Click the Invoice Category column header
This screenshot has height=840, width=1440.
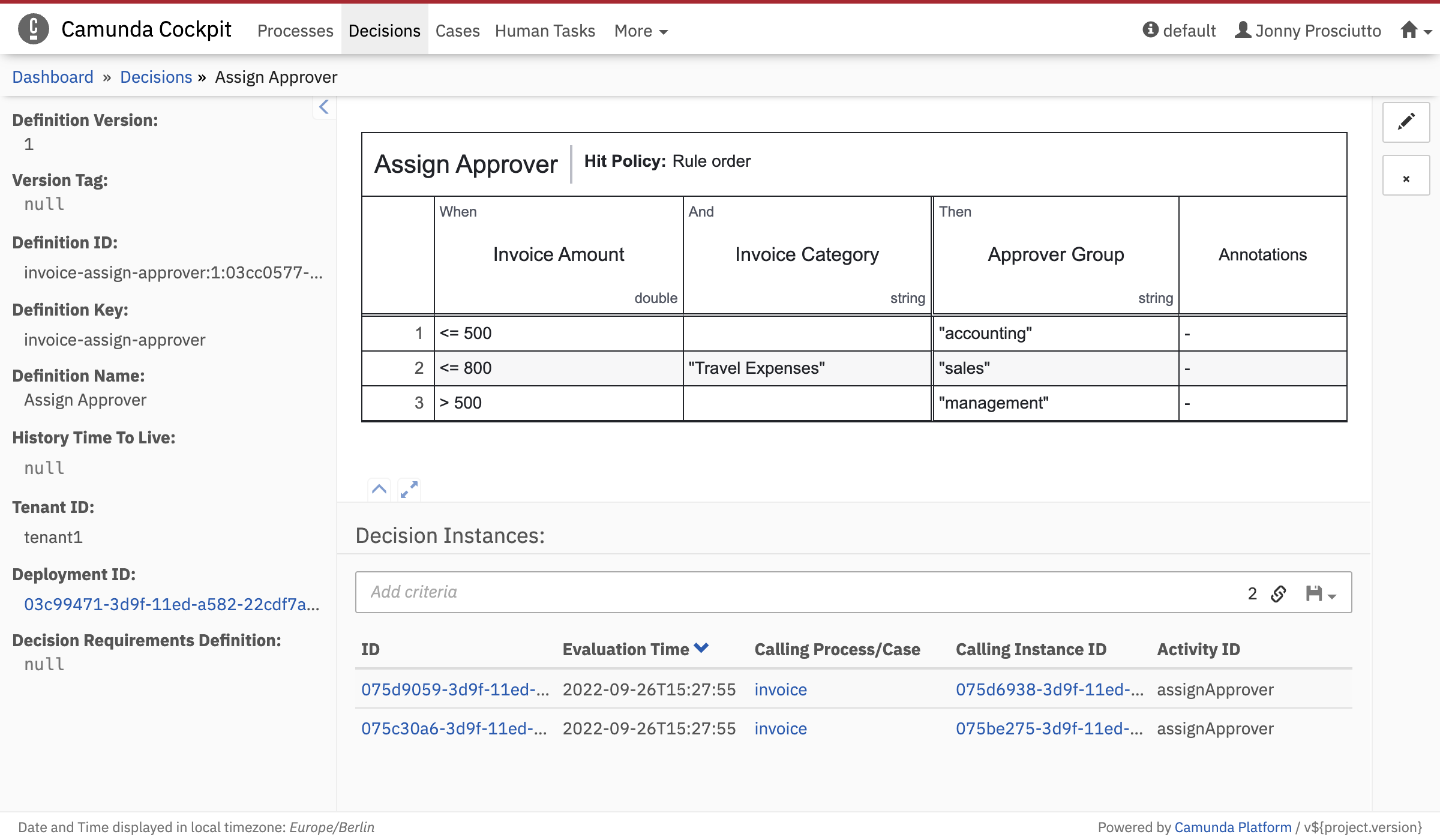pos(807,254)
